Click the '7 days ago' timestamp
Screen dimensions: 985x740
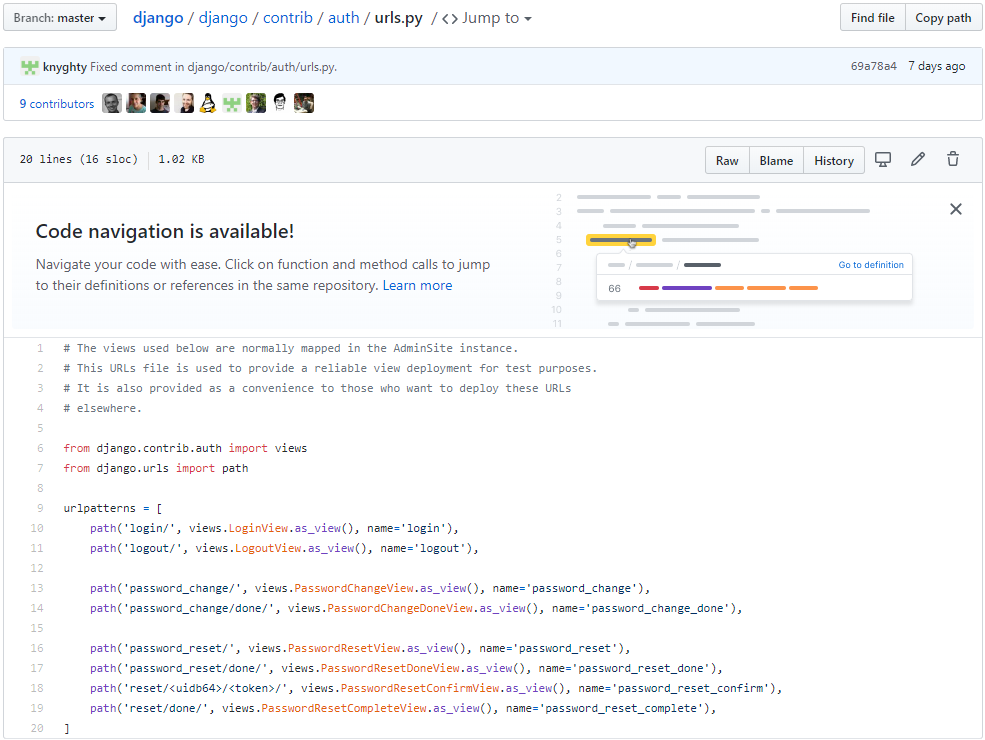point(936,66)
